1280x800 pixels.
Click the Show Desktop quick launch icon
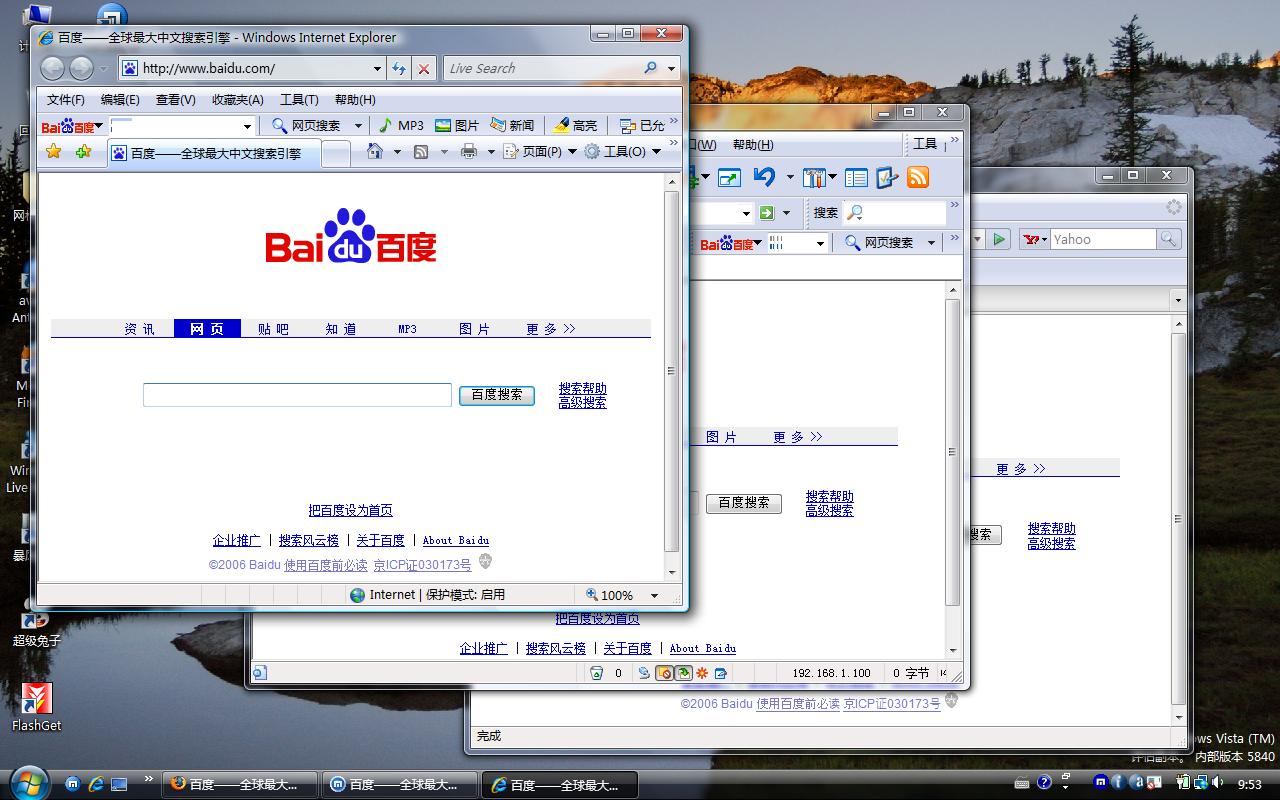point(119,784)
